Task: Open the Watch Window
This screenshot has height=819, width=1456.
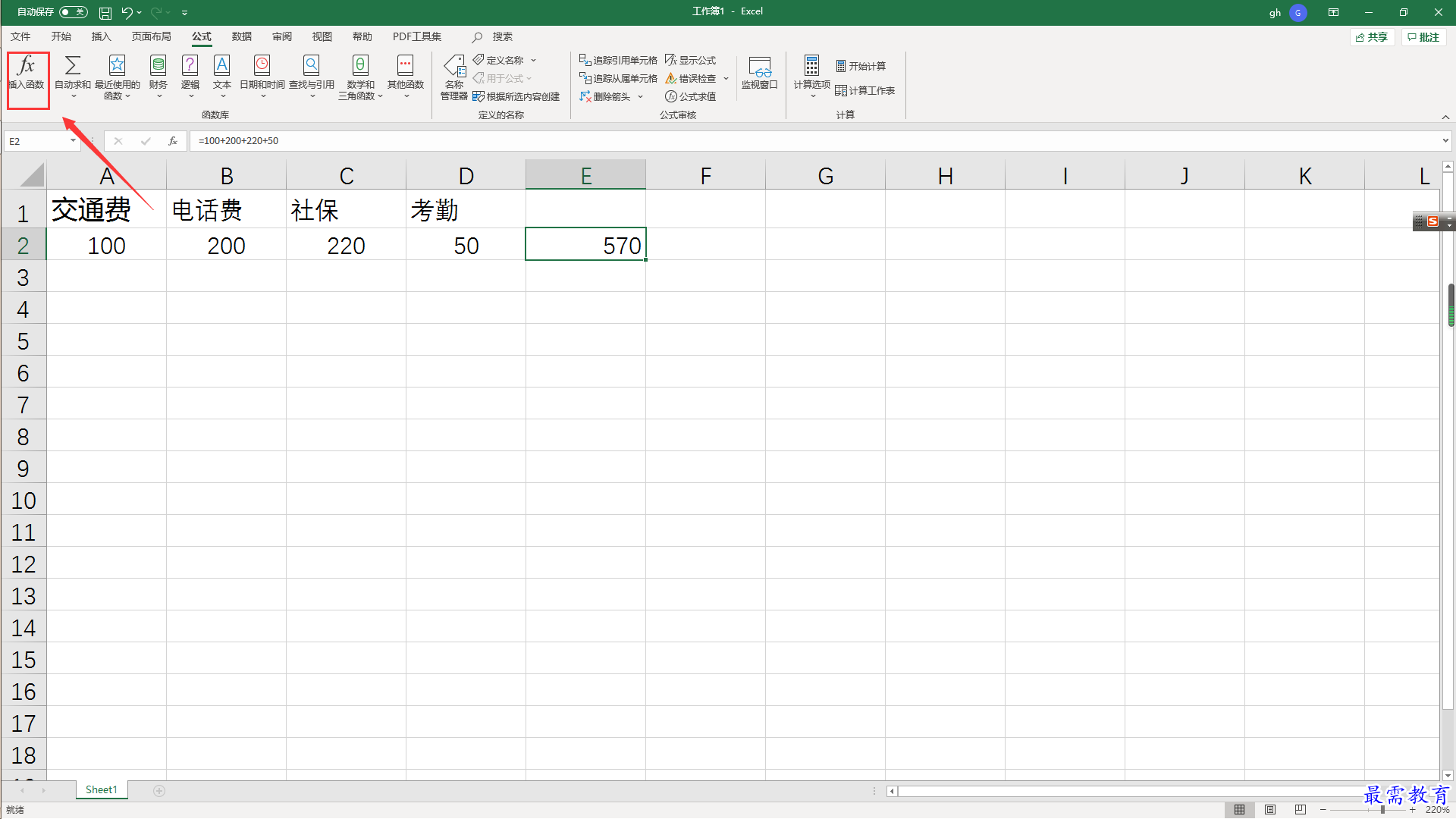Action: click(x=760, y=73)
